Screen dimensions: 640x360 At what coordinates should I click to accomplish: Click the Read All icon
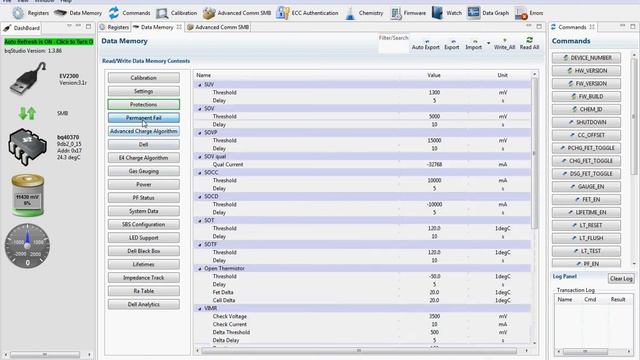click(529, 40)
